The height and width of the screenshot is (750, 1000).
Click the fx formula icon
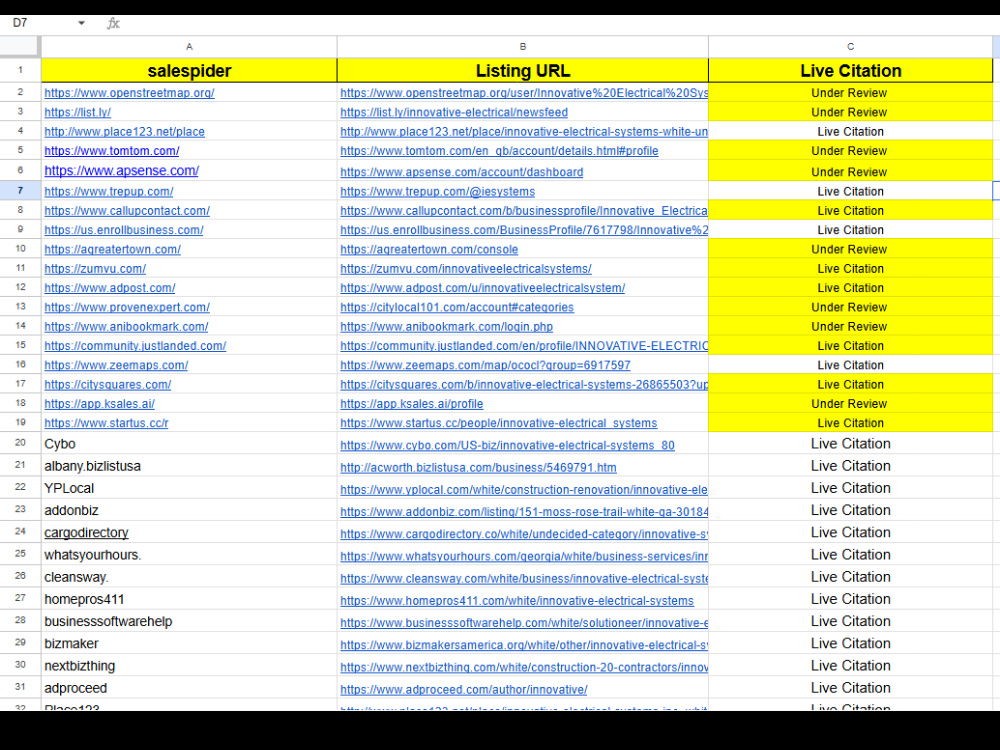113,24
